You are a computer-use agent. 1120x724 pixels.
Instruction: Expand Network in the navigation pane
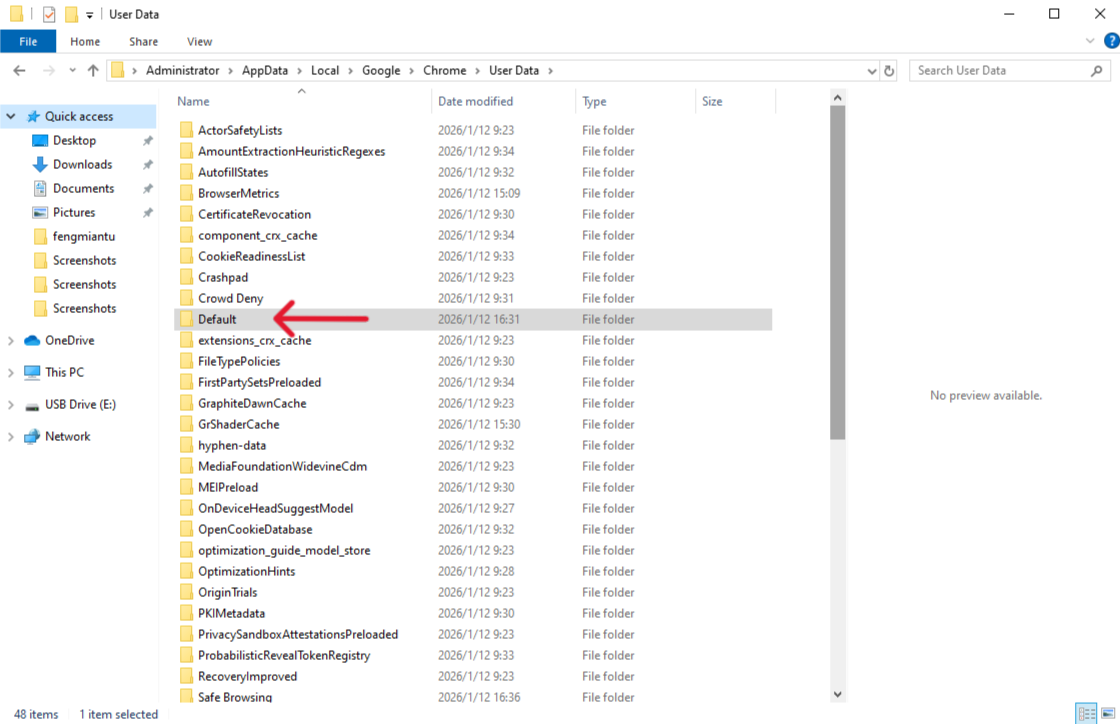(9, 436)
